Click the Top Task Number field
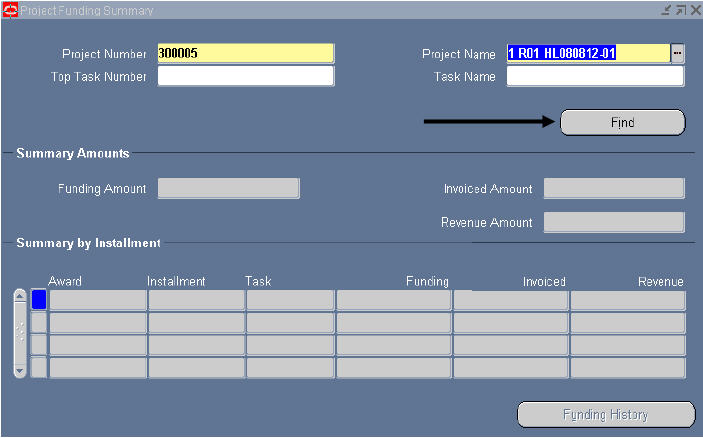 245,77
